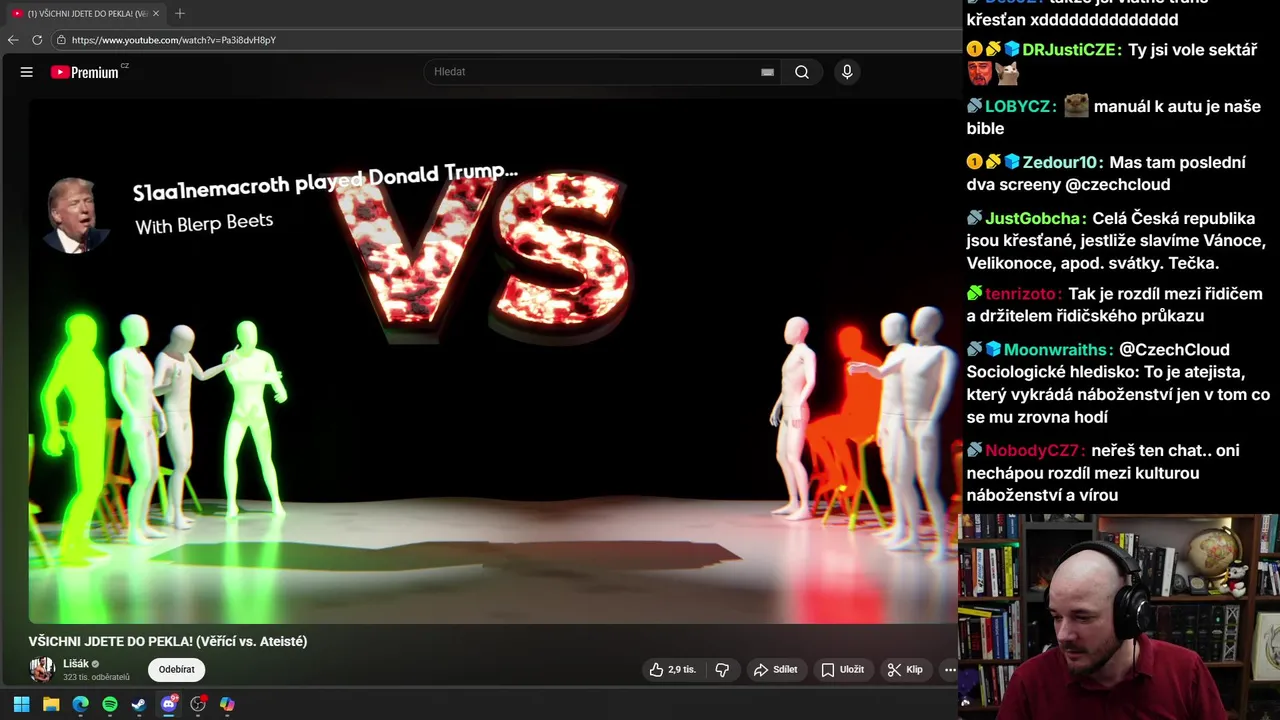Subscribe with the Odebírat button
1280x720 pixels.
pyautogui.click(x=177, y=670)
